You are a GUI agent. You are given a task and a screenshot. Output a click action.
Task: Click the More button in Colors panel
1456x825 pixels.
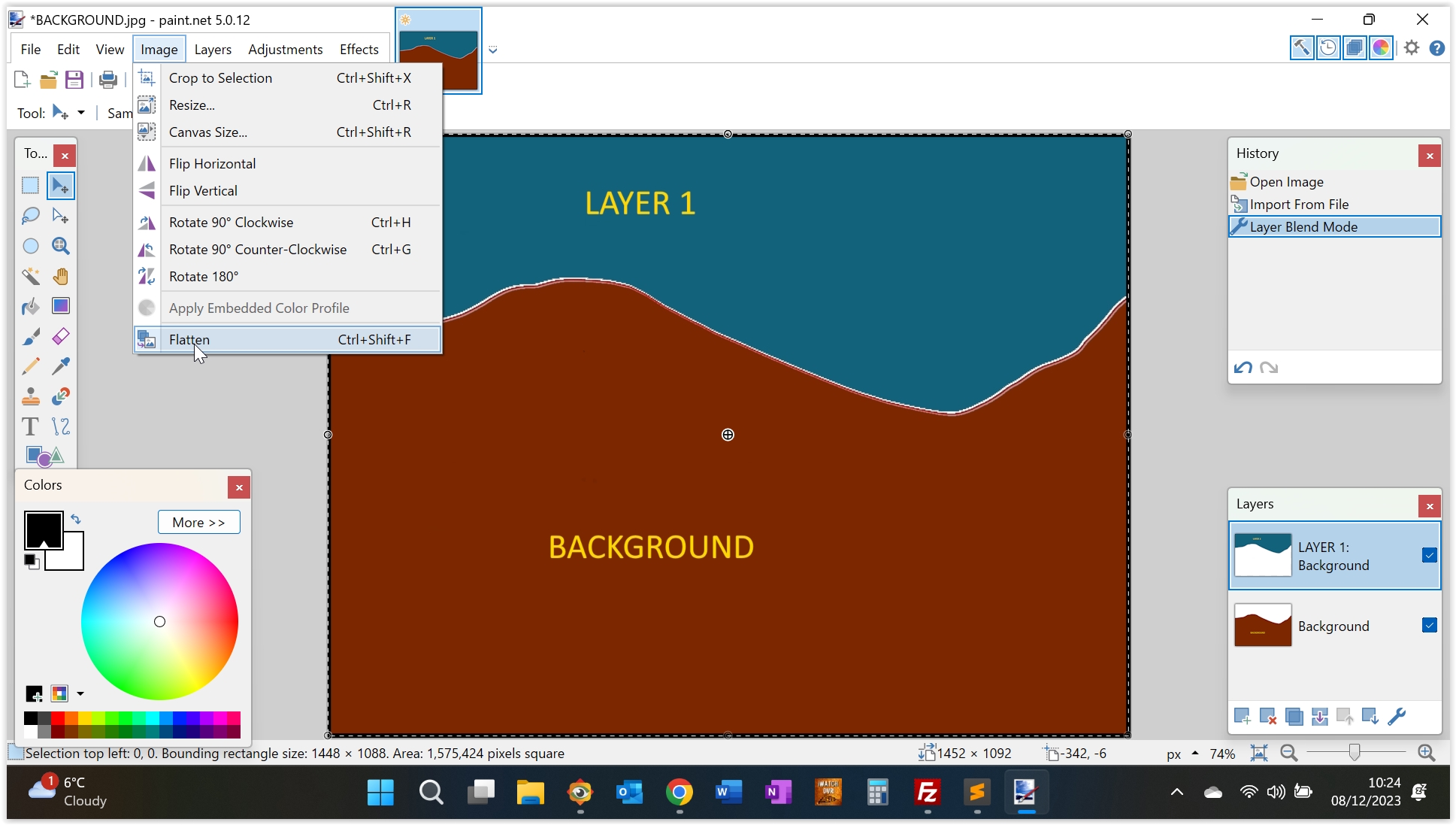(x=198, y=522)
